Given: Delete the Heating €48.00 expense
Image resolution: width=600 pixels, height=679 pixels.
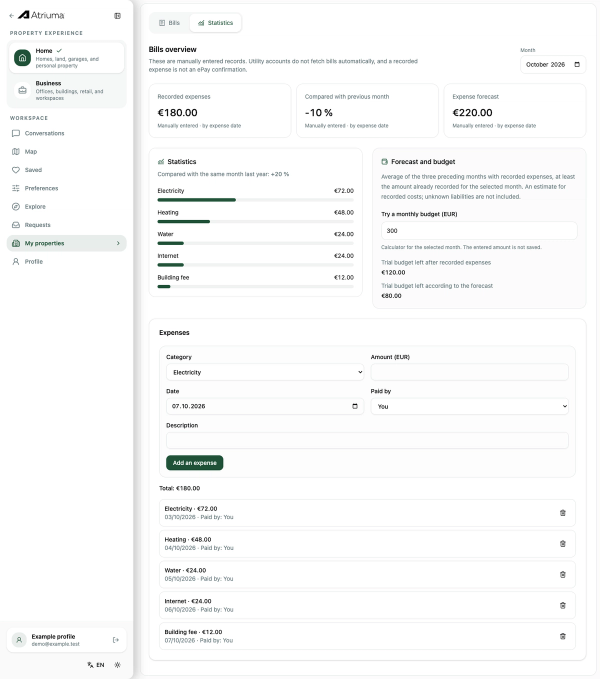Looking at the screenshot, I should (x=563, y=543).
